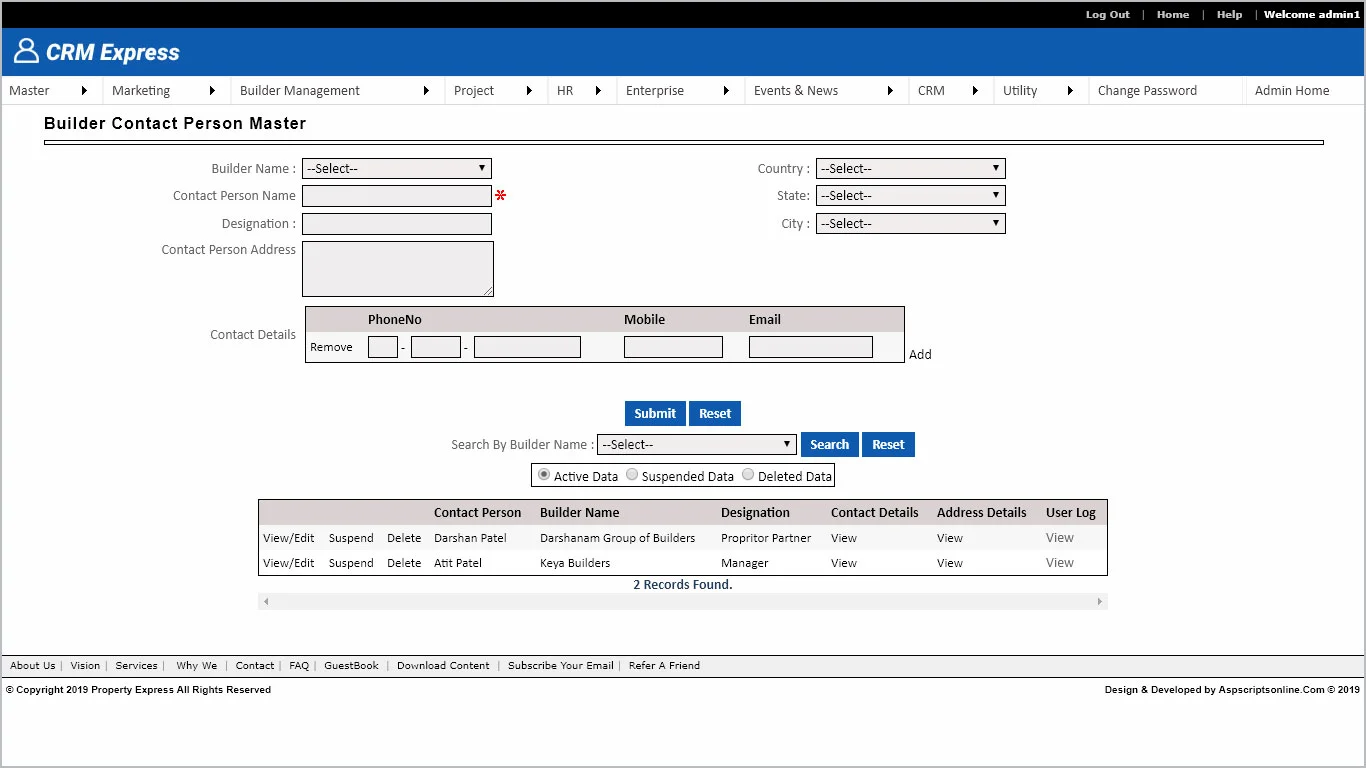Expand the CRM menu
Viewport: 1366px width, 768px height.
(x=951, y=90)
